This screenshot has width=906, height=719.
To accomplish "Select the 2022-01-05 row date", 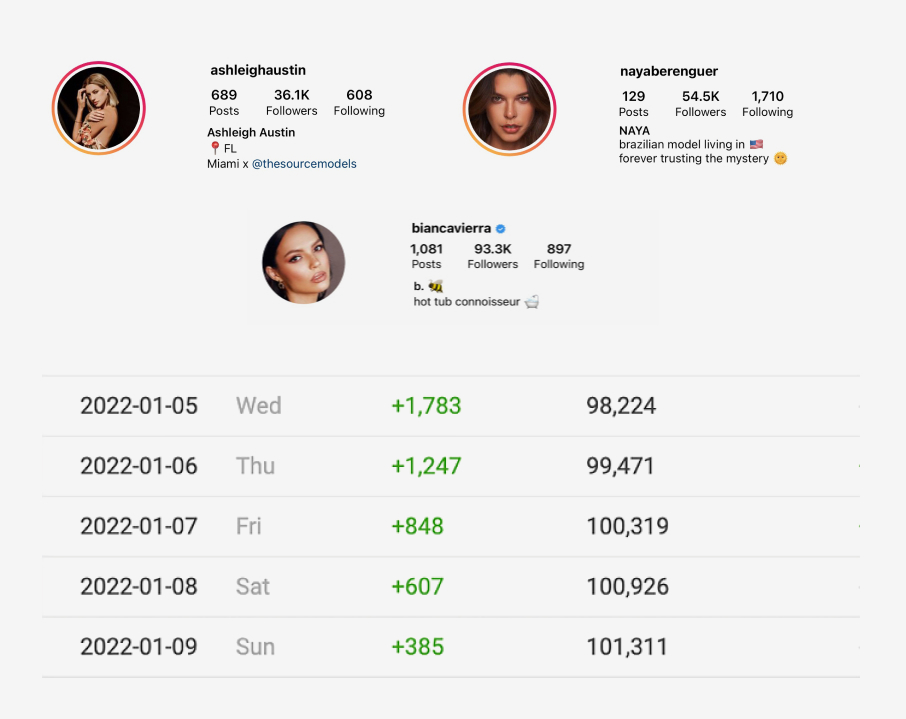I will tap(139, 406).
